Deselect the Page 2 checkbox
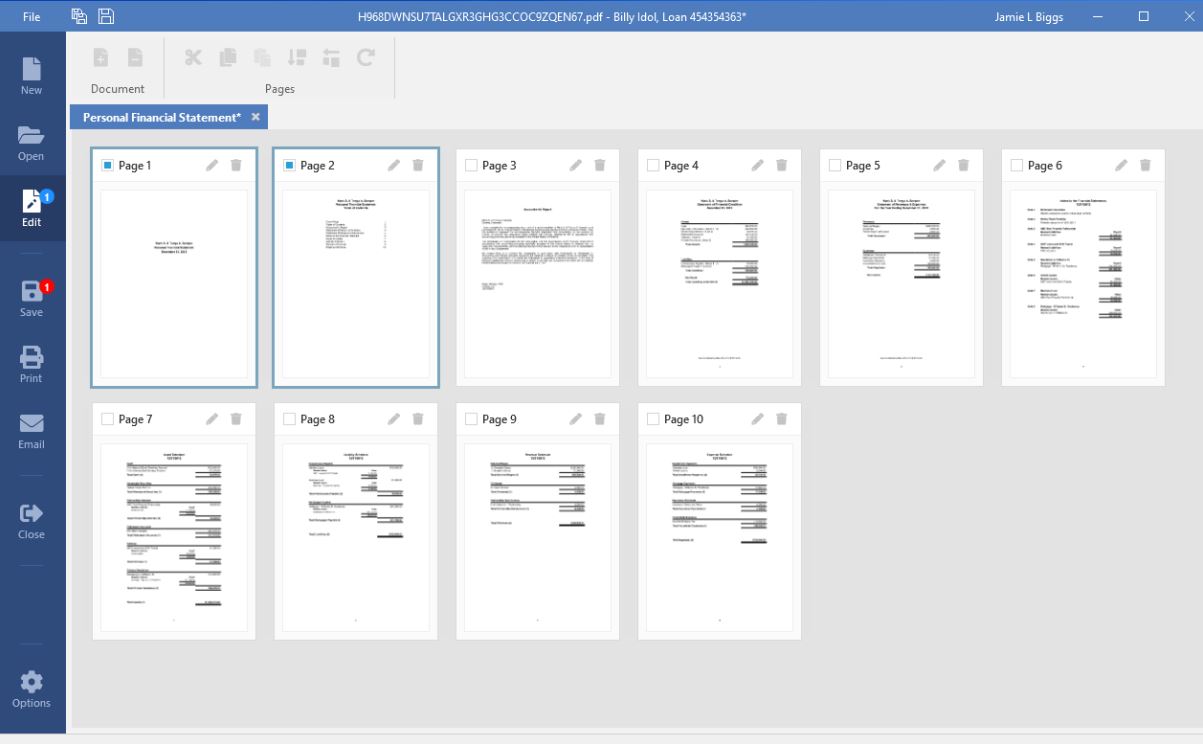This screenshot has height=744, width=1203. coord(290,165)
